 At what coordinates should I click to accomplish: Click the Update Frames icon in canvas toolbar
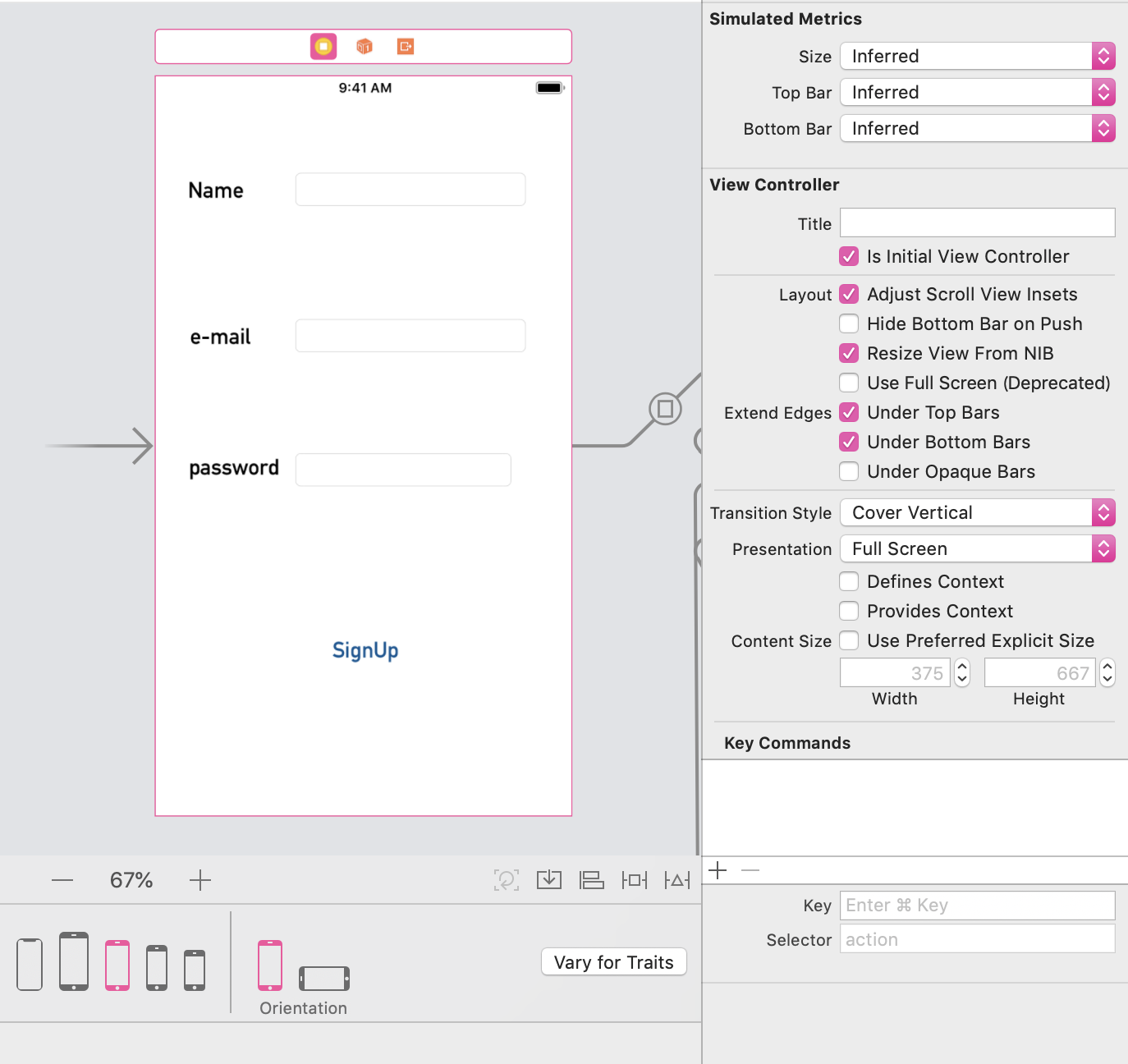[507, 879]
